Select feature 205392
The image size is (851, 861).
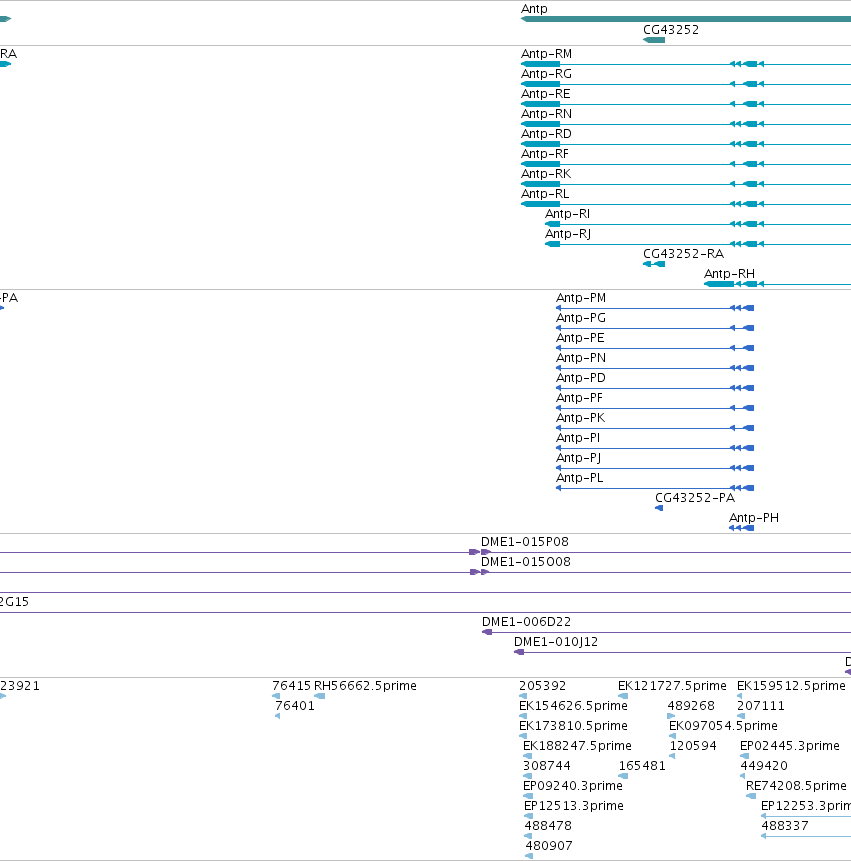point(542,686)
